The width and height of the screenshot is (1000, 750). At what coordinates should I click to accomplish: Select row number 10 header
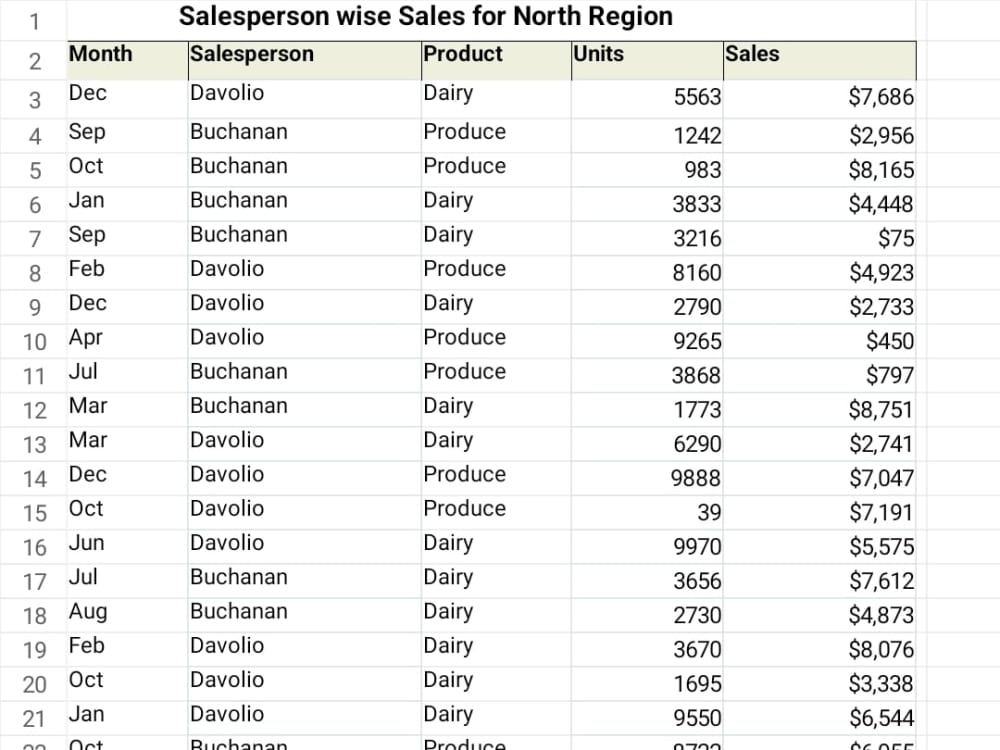click(33, 341)
